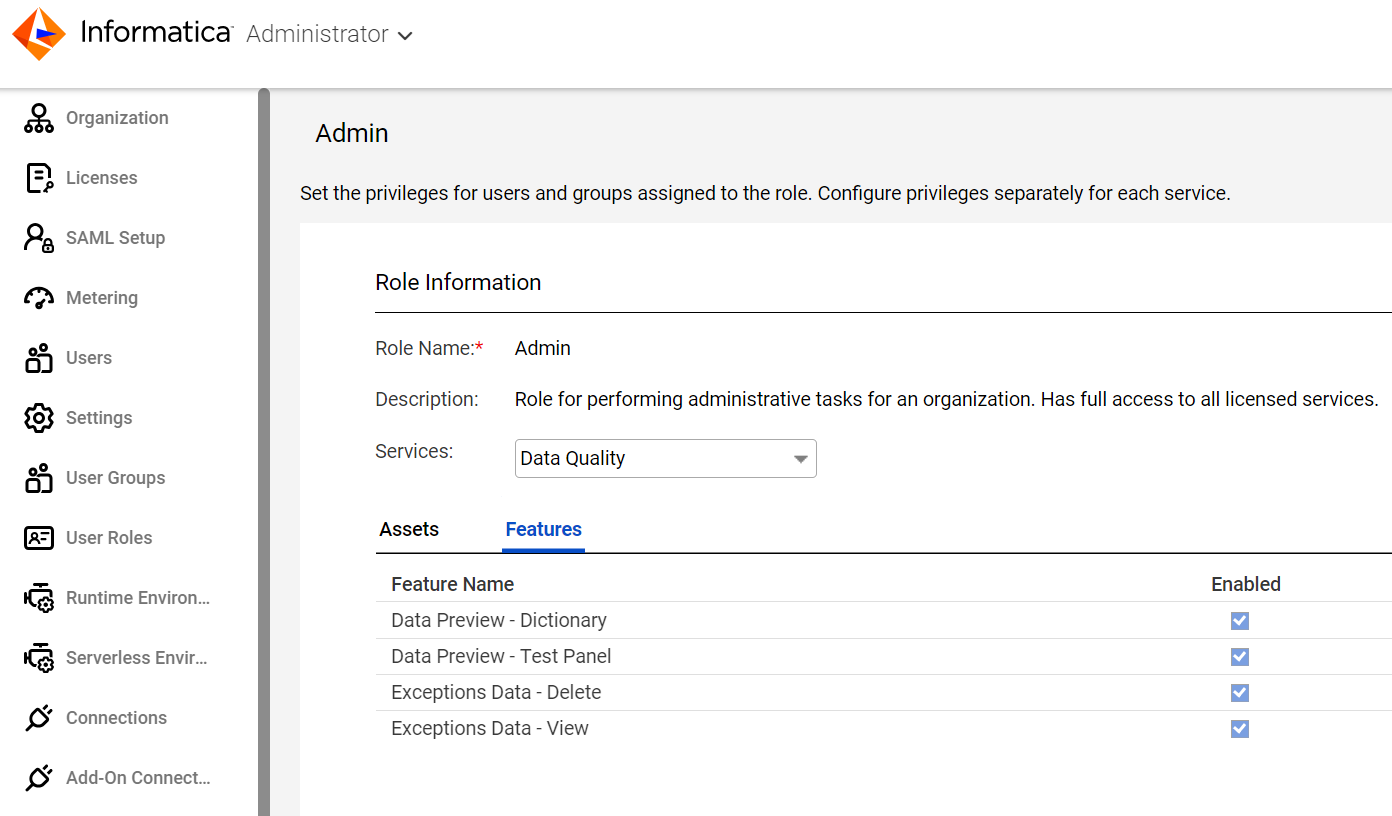
Task: Select the Data Preview - Dictionary row text
Action: pyautogui.click(x=499, y=620)
